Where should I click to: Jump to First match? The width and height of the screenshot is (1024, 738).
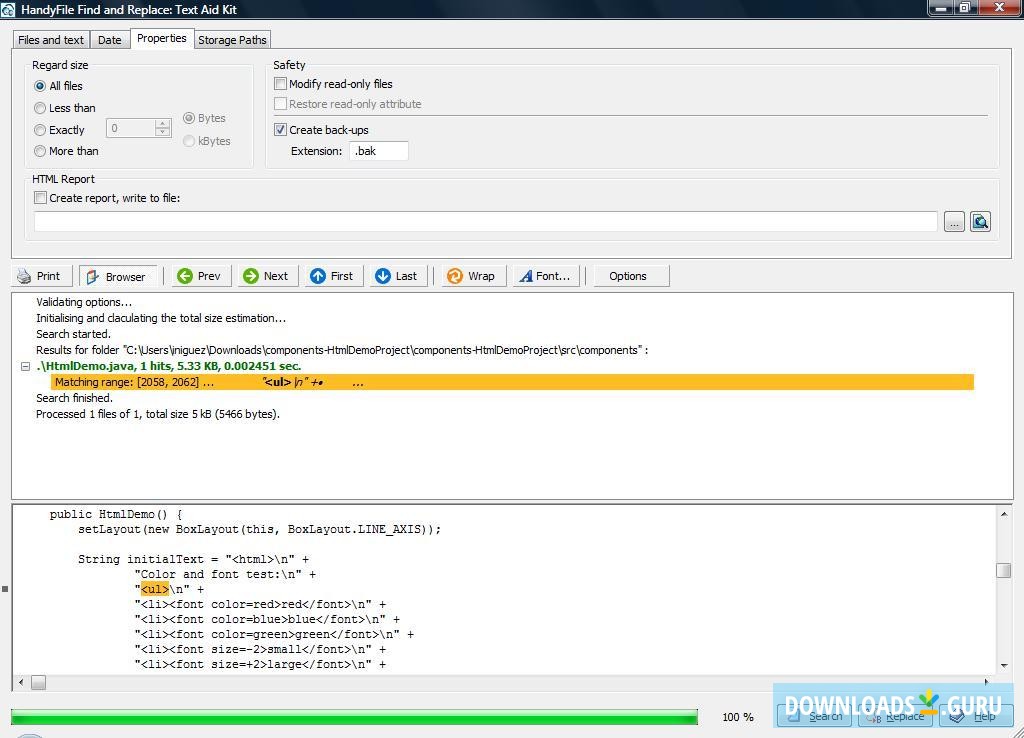pyautogui.click(x=332, y=276)
